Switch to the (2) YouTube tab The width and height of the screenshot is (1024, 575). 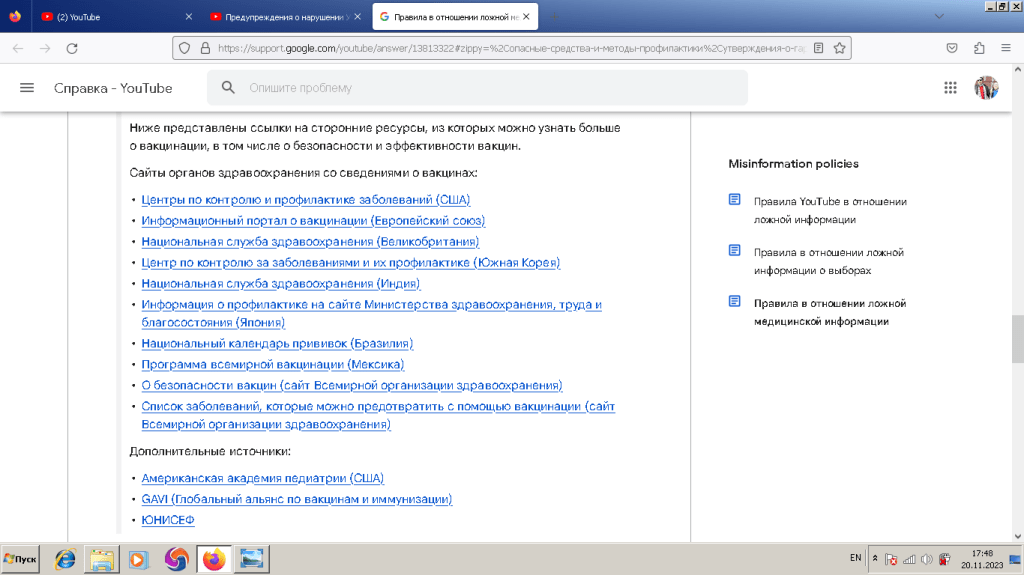click(110, 17)
